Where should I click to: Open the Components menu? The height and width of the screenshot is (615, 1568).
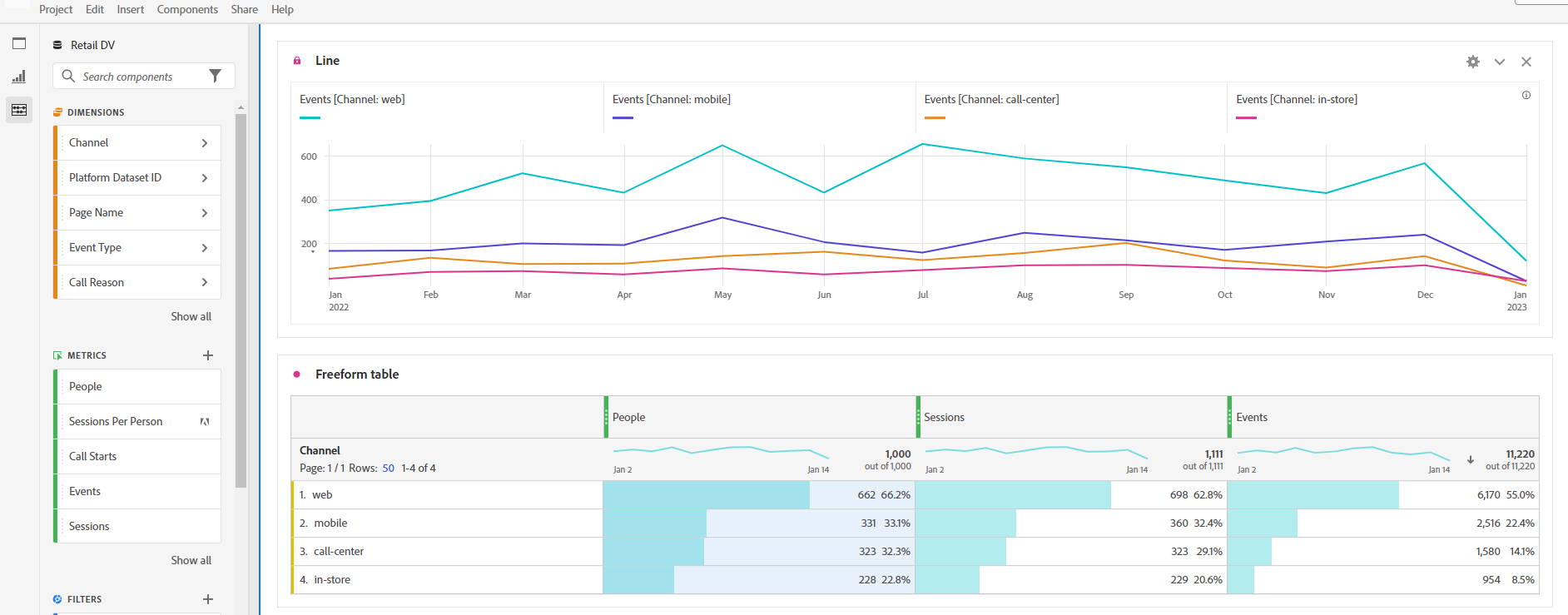click(187, 9)
